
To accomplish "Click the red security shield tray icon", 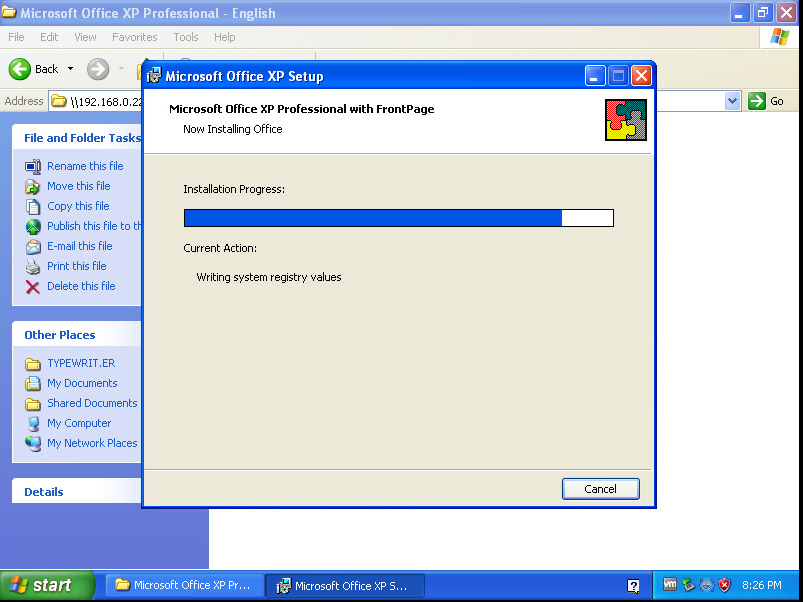I will (x=725, y=585).
